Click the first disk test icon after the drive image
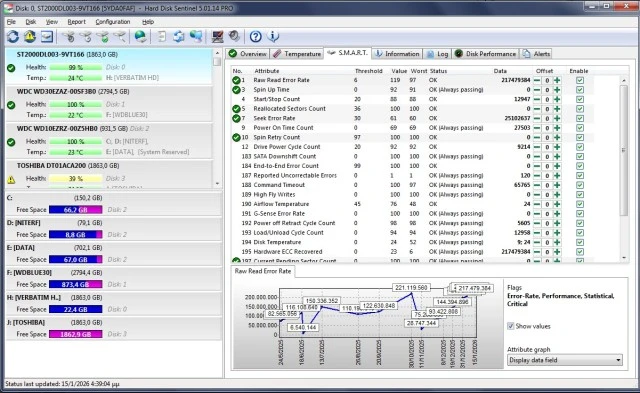640x393 pixels. click(x=69, y=37)
